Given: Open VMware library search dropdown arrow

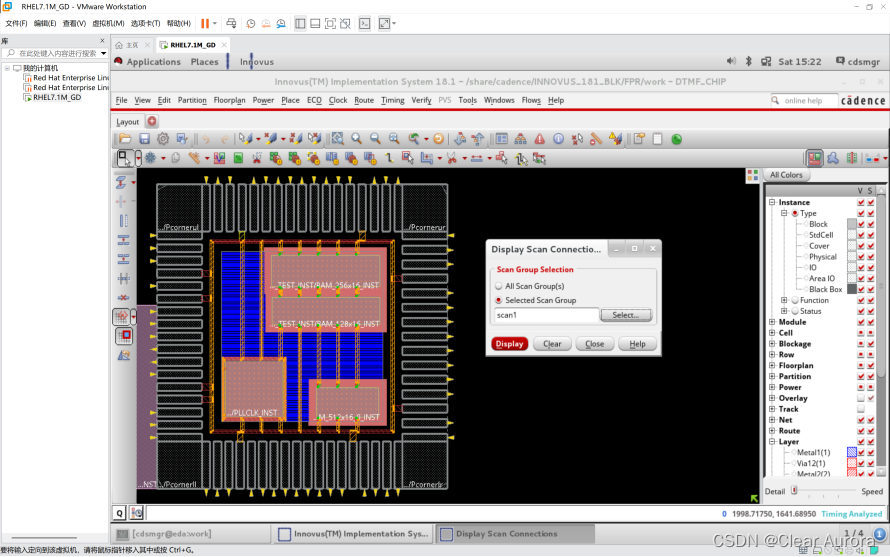Looking at the screenshot, I should tap(103, 53).
